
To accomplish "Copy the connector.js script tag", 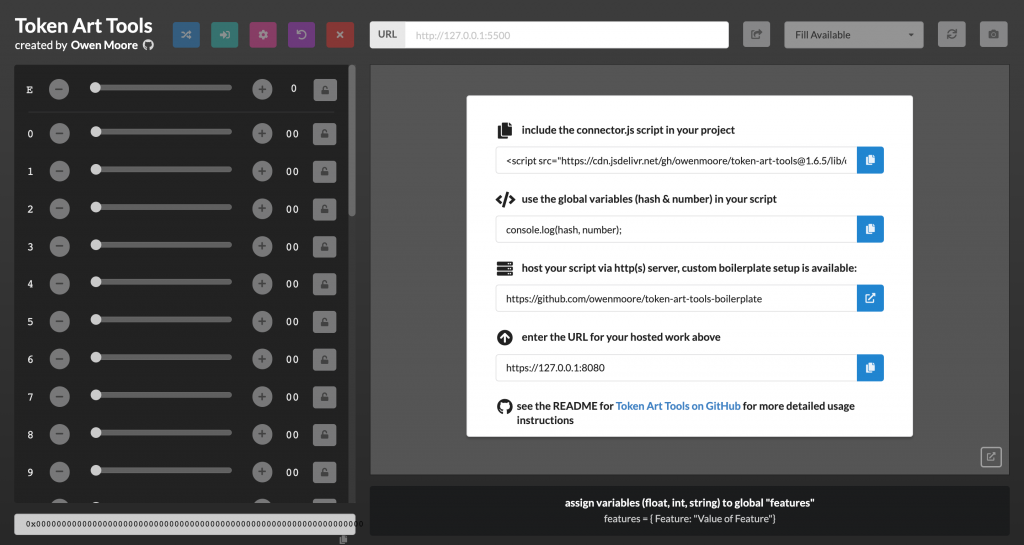I will [870, 160].
